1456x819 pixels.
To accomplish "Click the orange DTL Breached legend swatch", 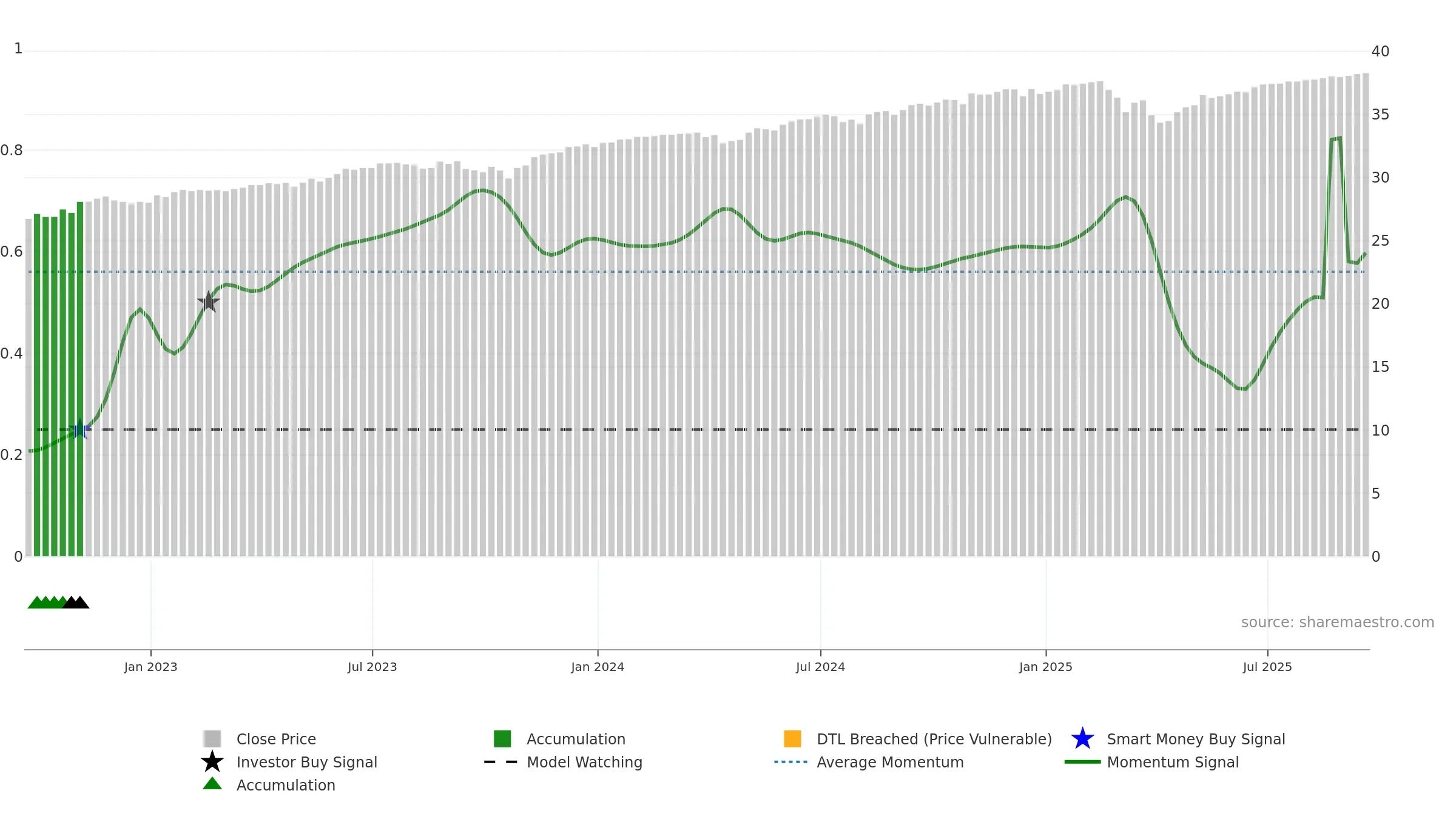I will pyautogui.click(x=792, y=739).
